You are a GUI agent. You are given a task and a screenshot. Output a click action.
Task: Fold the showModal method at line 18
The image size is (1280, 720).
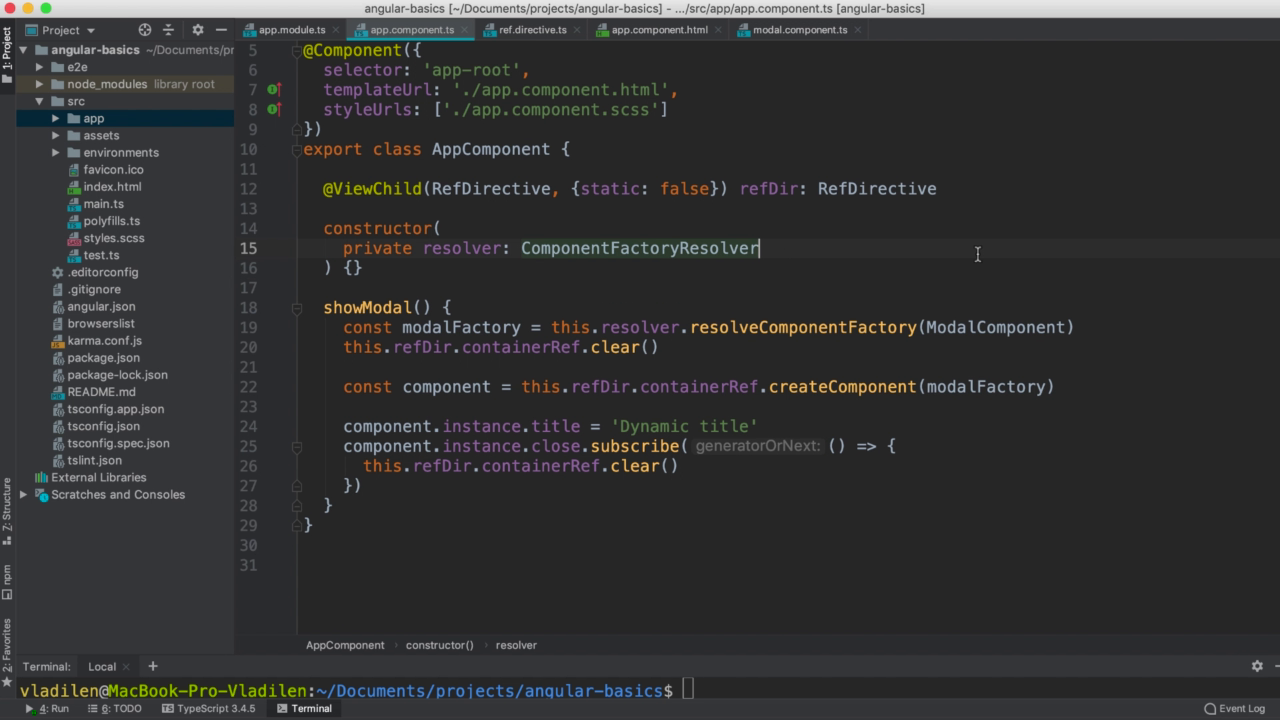click(x=296, y=308)
